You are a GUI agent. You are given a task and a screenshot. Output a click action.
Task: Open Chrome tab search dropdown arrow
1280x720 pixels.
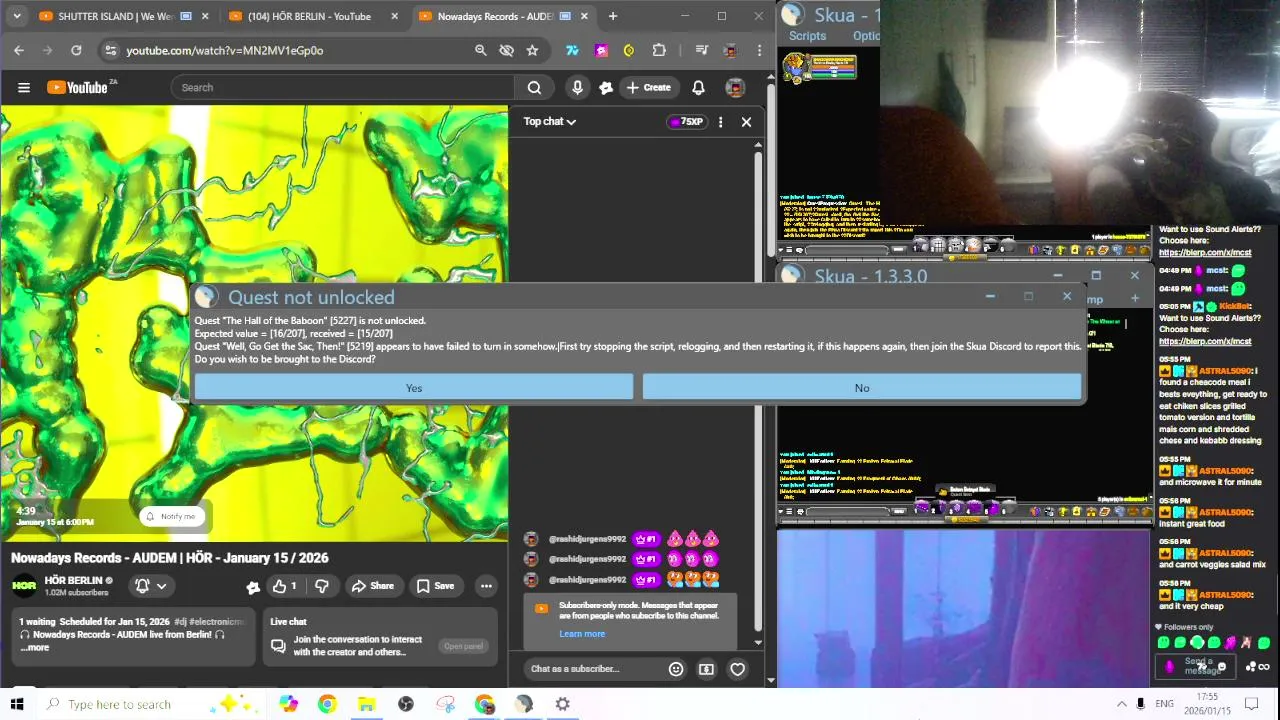click(16, 16)
